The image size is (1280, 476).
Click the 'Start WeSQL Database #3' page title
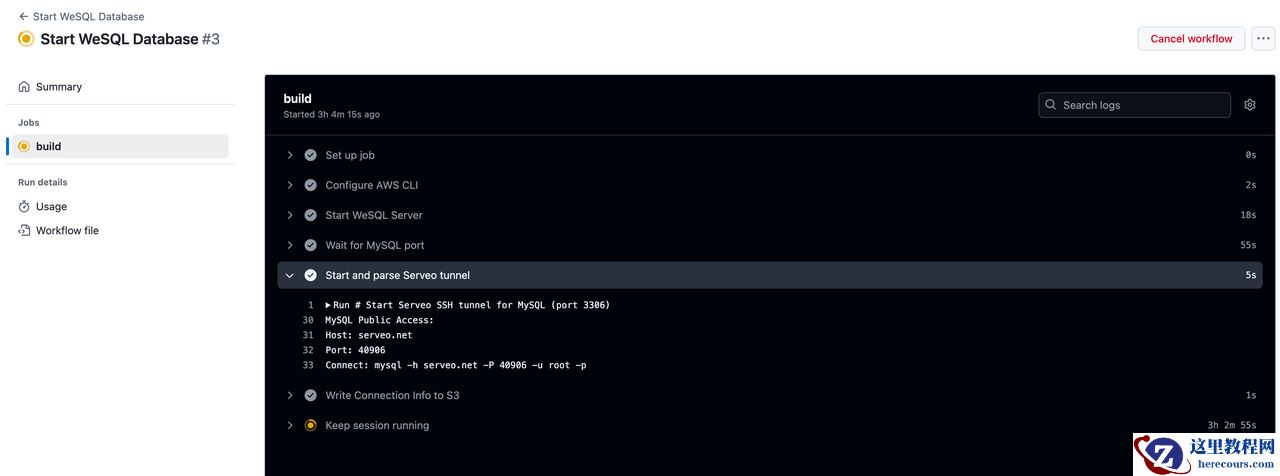[x=130, y=39]
